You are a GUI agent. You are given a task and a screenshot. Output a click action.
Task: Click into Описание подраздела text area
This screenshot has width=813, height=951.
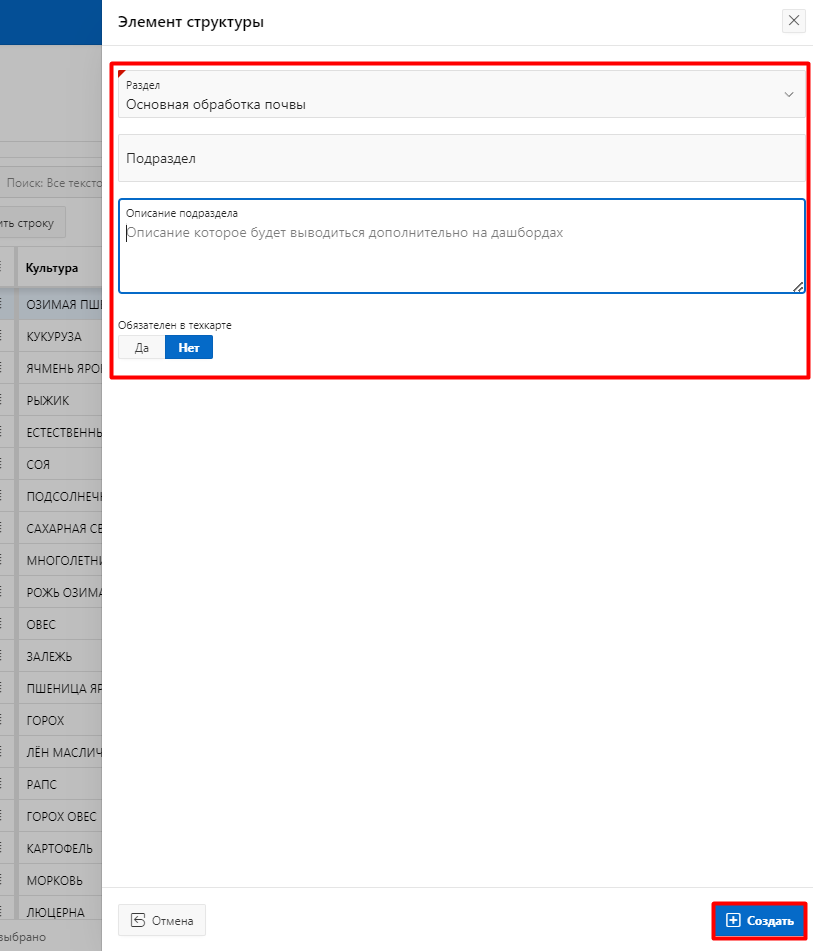pyautogui.click(x=461, y=255)
